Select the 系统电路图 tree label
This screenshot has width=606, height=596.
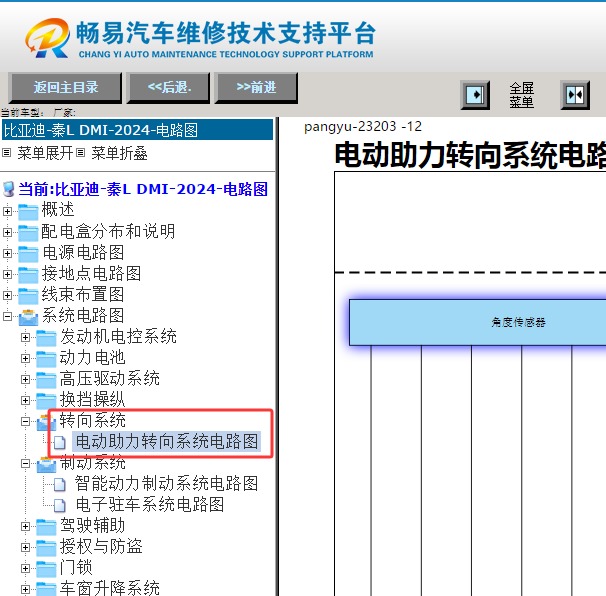tap(83, 315)
